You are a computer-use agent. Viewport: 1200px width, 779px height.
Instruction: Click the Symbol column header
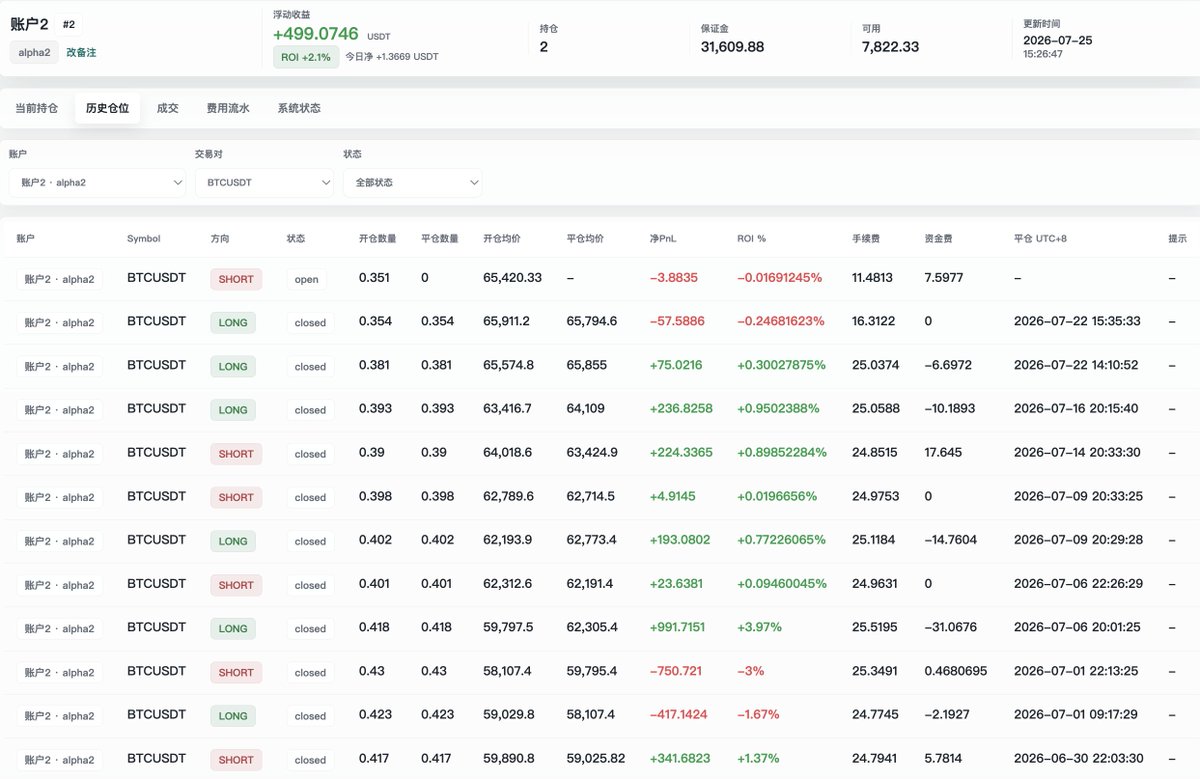coord(143,239)
